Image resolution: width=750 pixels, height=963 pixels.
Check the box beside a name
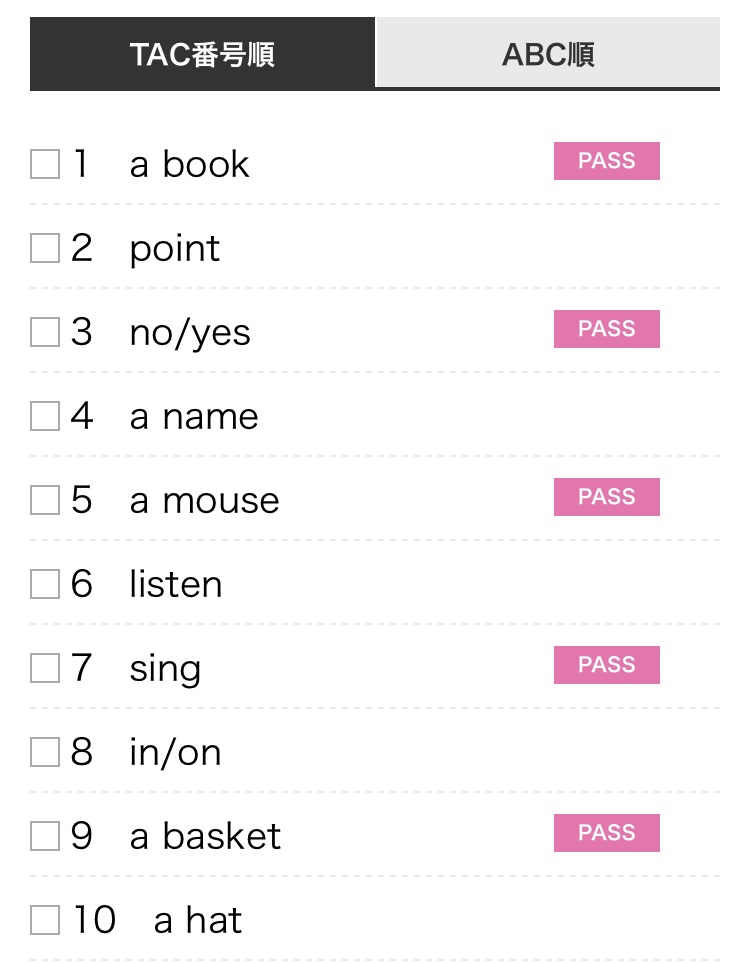tap(45, 416)
